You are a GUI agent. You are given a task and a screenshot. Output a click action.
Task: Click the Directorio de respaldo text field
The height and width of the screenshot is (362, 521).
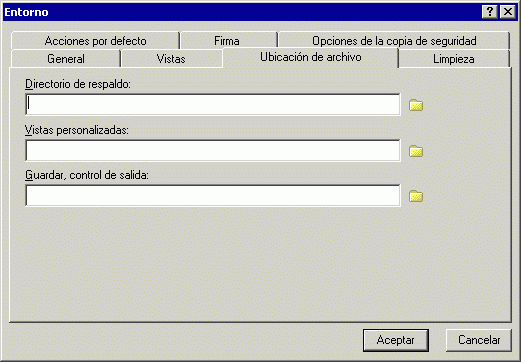(213, 104)
